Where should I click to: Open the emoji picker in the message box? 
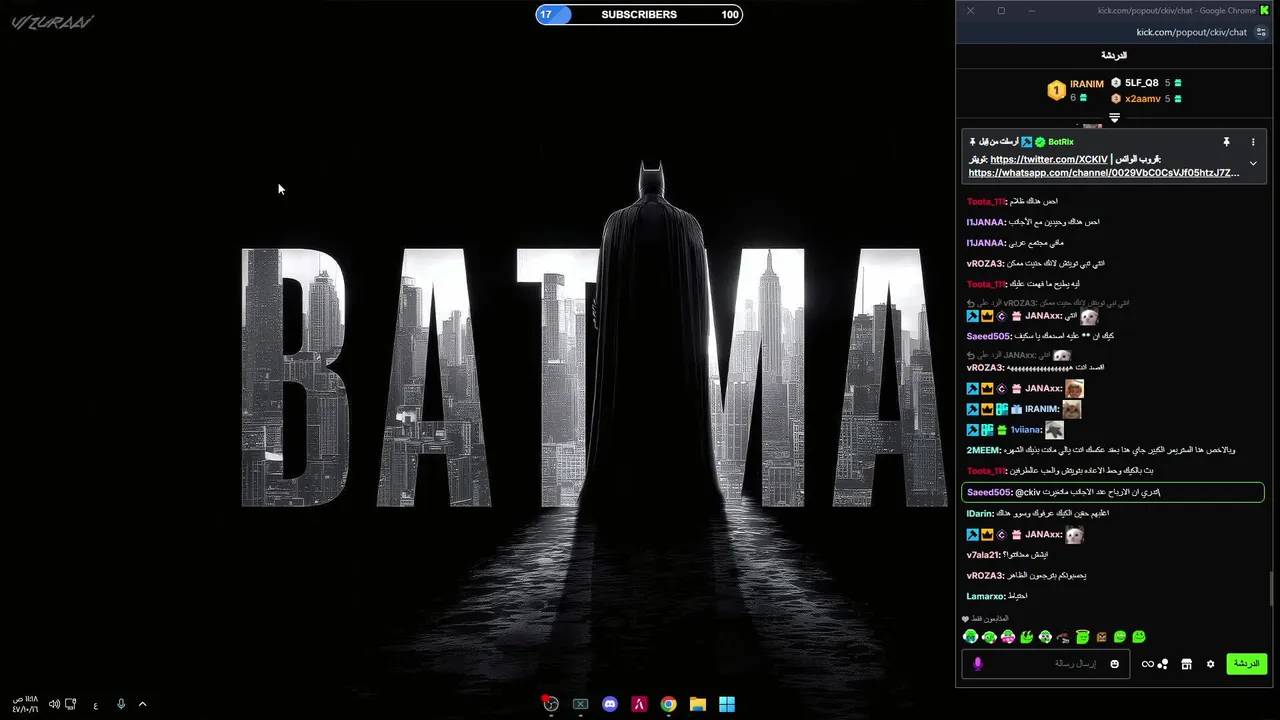[x=1115, y=664]
